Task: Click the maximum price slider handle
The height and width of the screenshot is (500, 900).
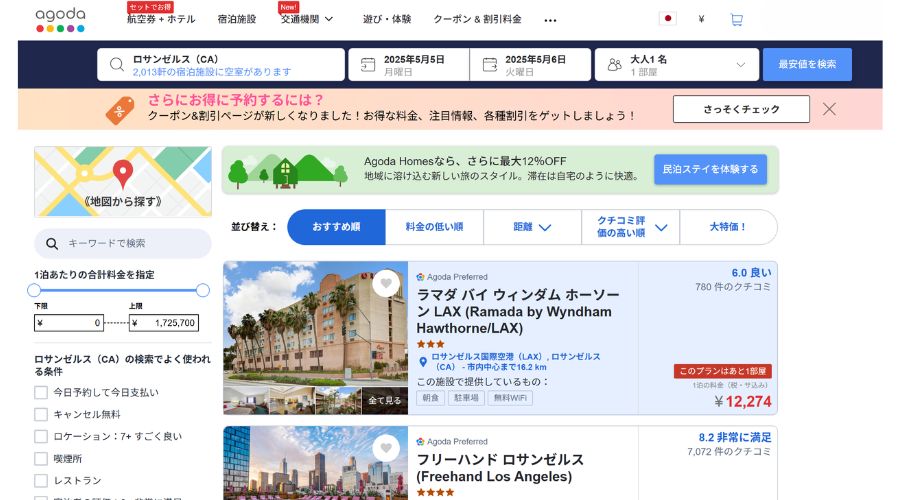Action: (203, 290)
